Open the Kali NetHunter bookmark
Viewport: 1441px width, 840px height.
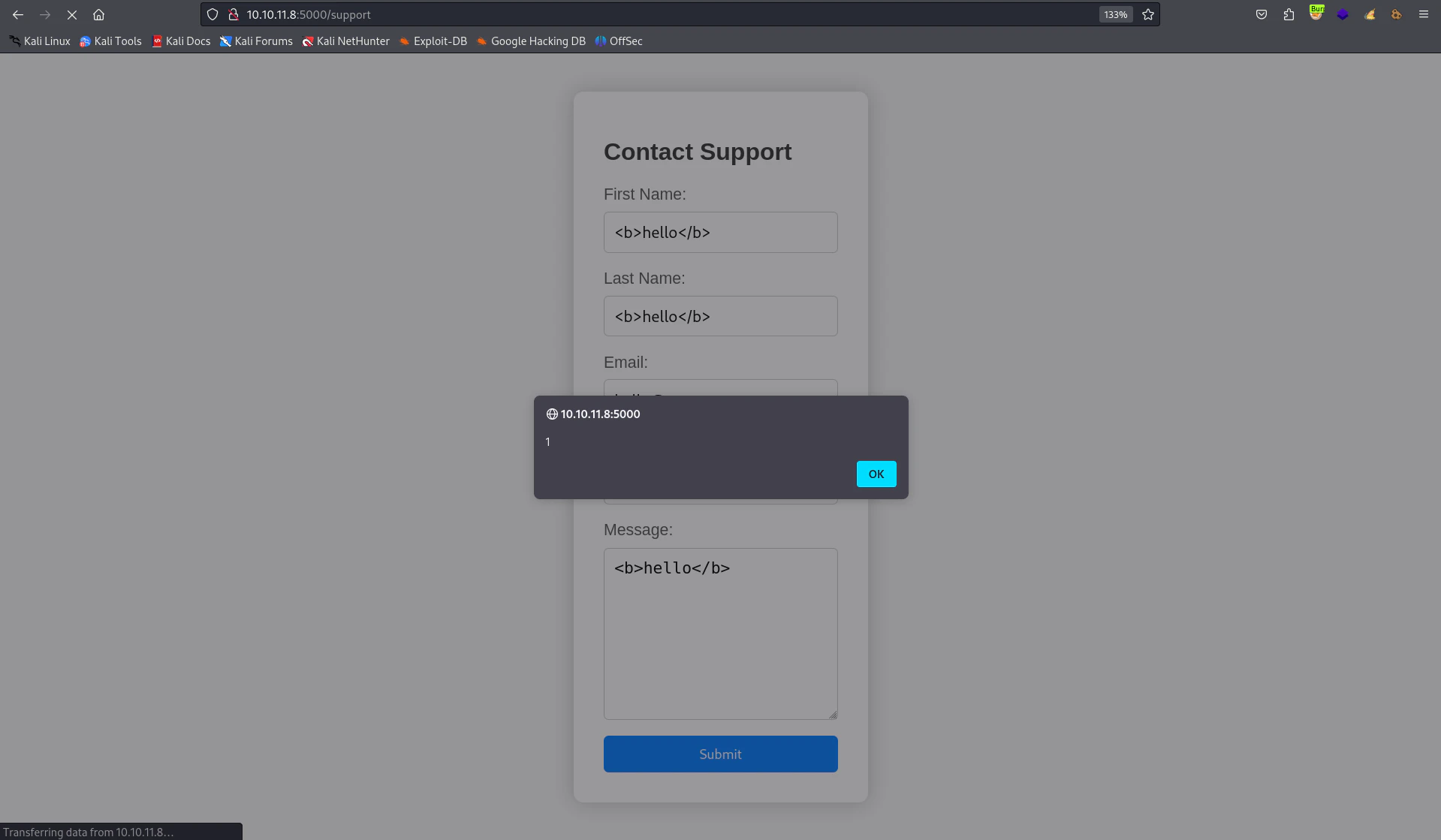(x=345, y=41)
